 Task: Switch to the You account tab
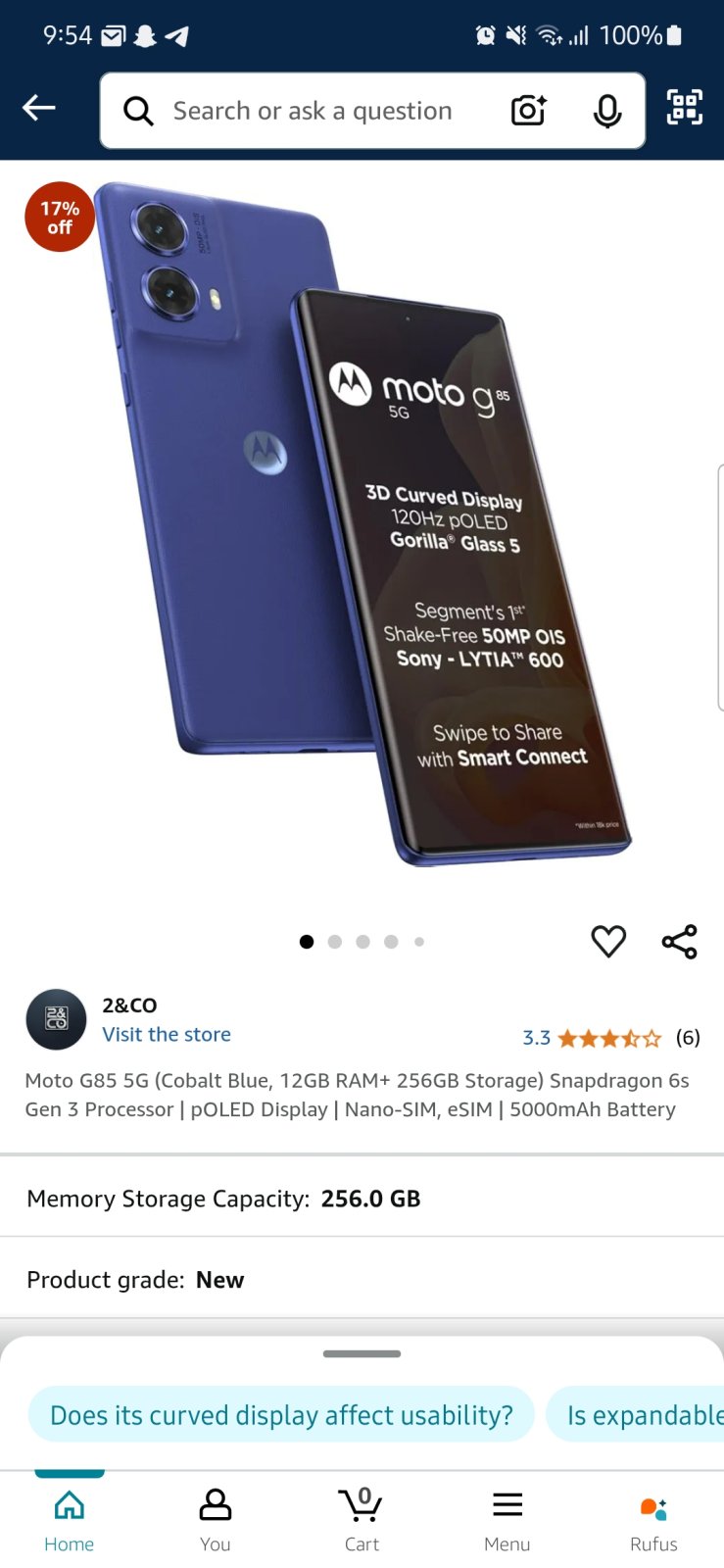[216, 1519]
